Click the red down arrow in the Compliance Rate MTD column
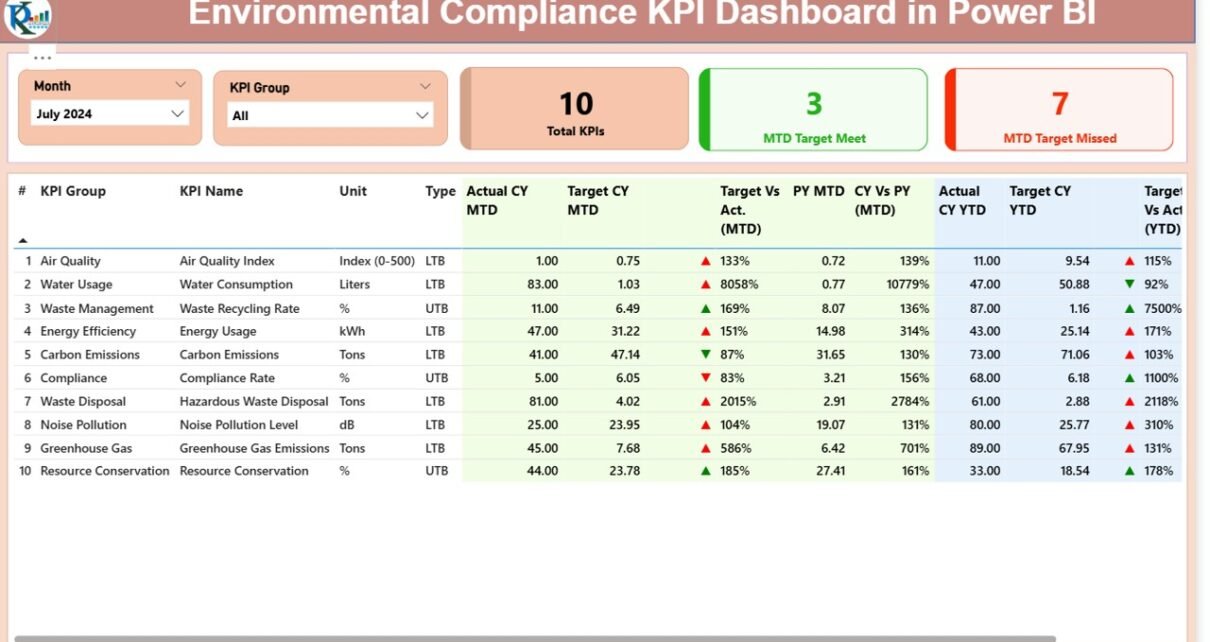1210x642 pixels. 706,378
